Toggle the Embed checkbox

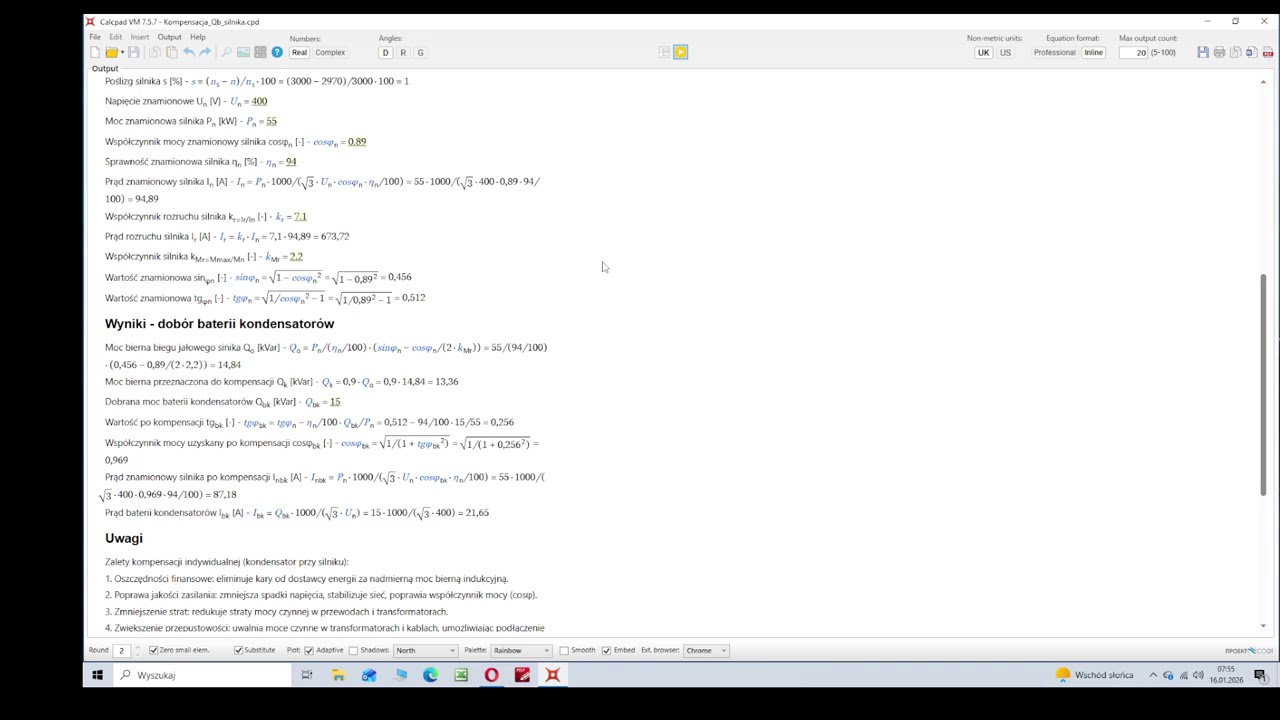tap(606, 650)
